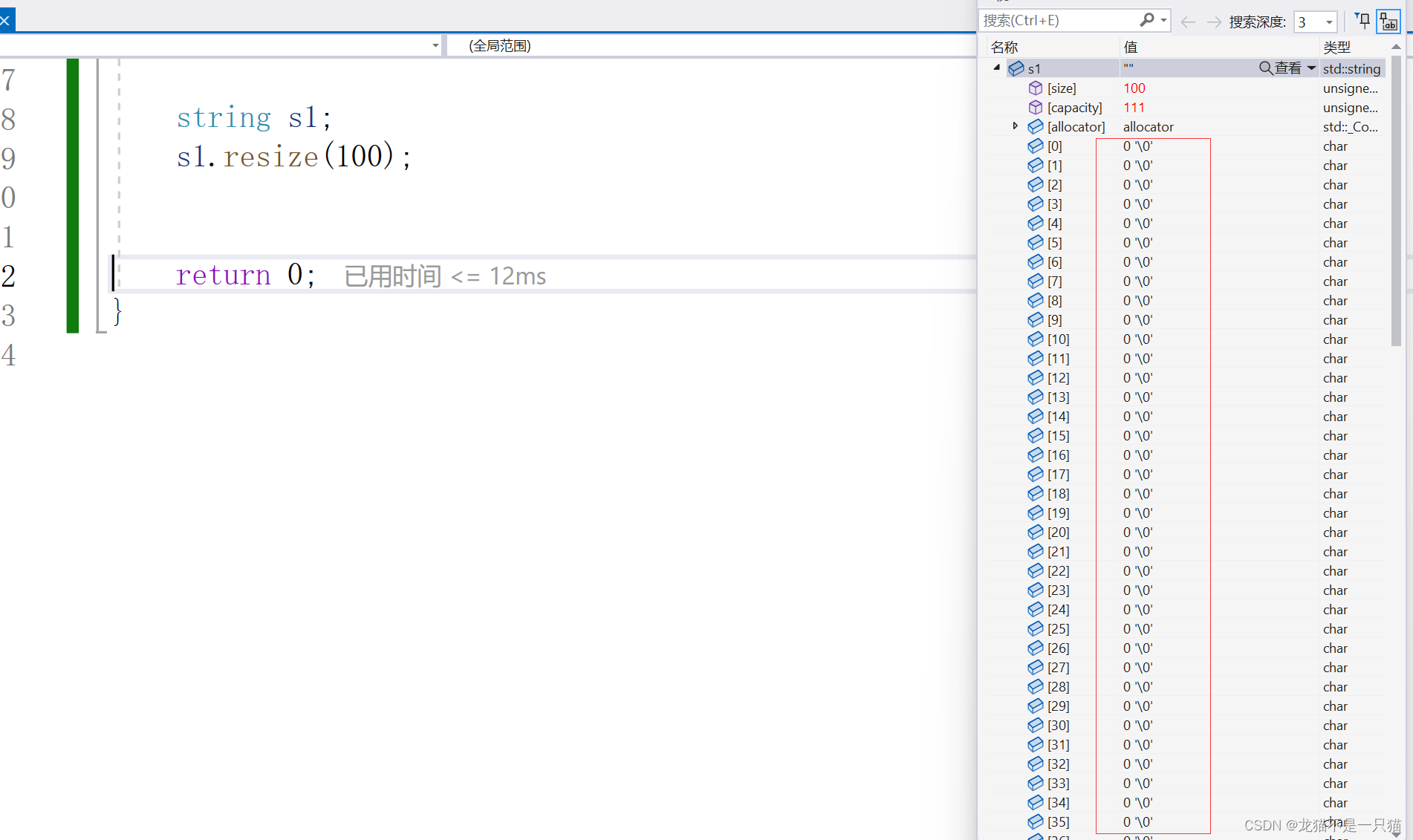Open the search options dropdown arrow
Screen dimensions: 1413x840
[x=1163, y=21]
